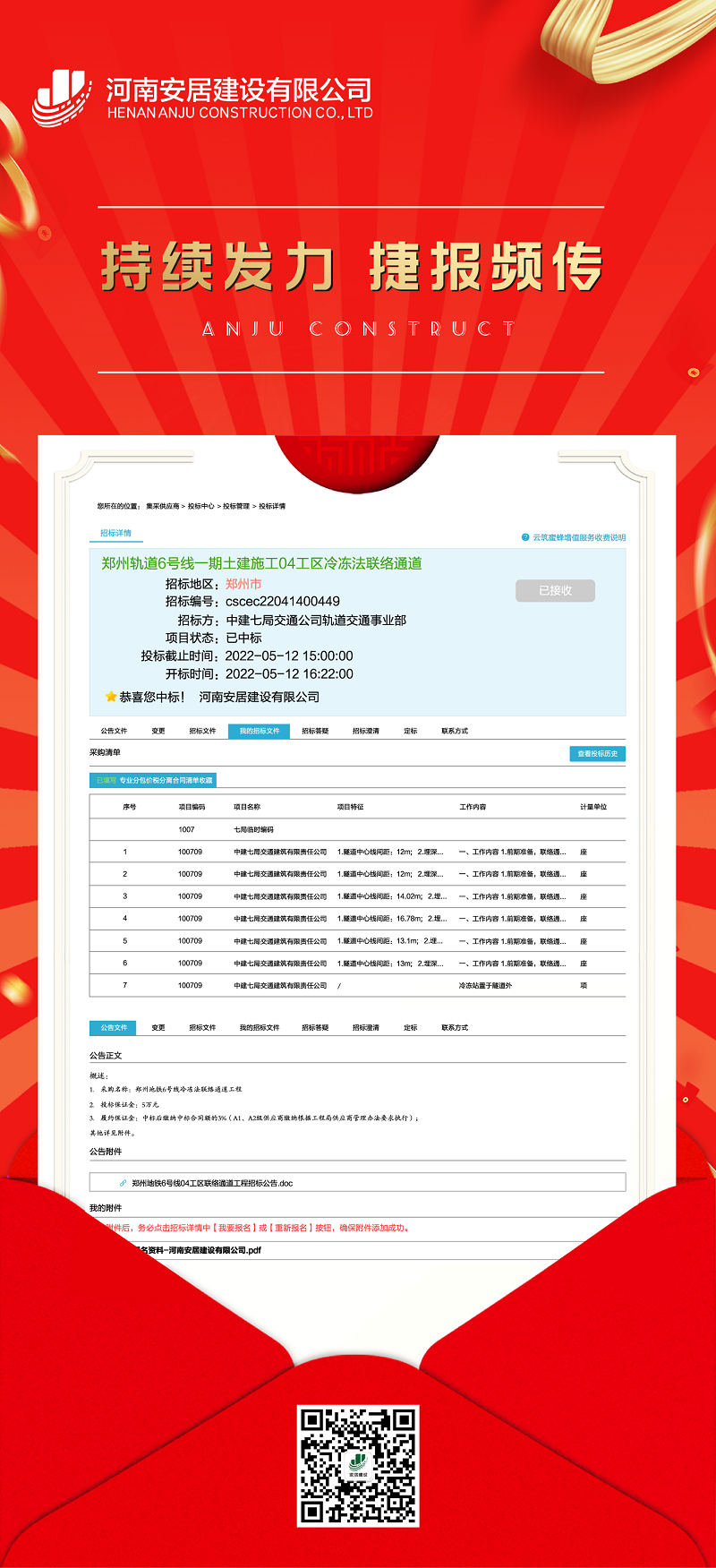This screenshot has height=1568, width=716.
Task: Select 联系方式 tab in lower tab bar
Action: (455, 1027)
